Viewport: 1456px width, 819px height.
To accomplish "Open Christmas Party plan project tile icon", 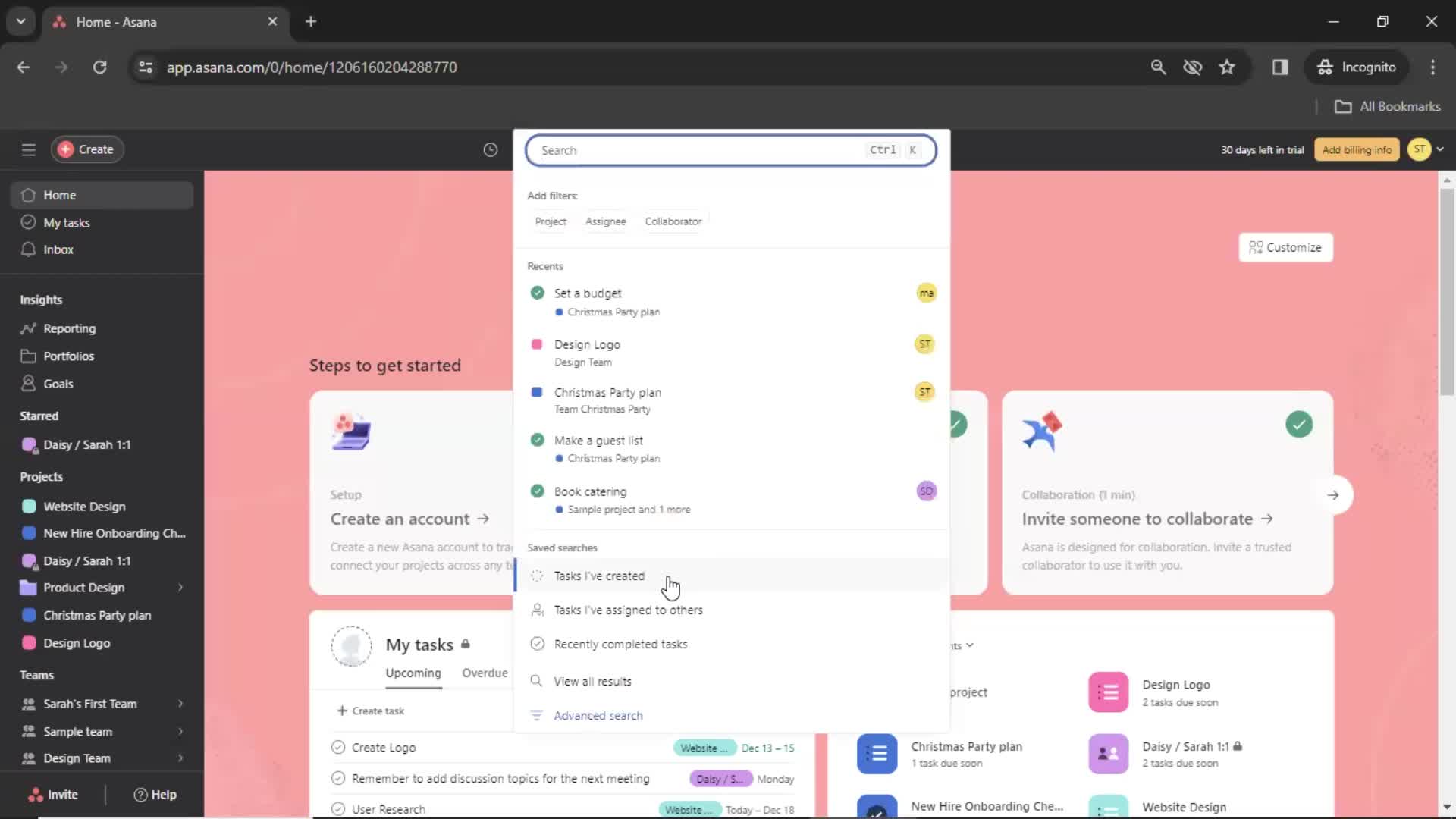I will [877, 754].
